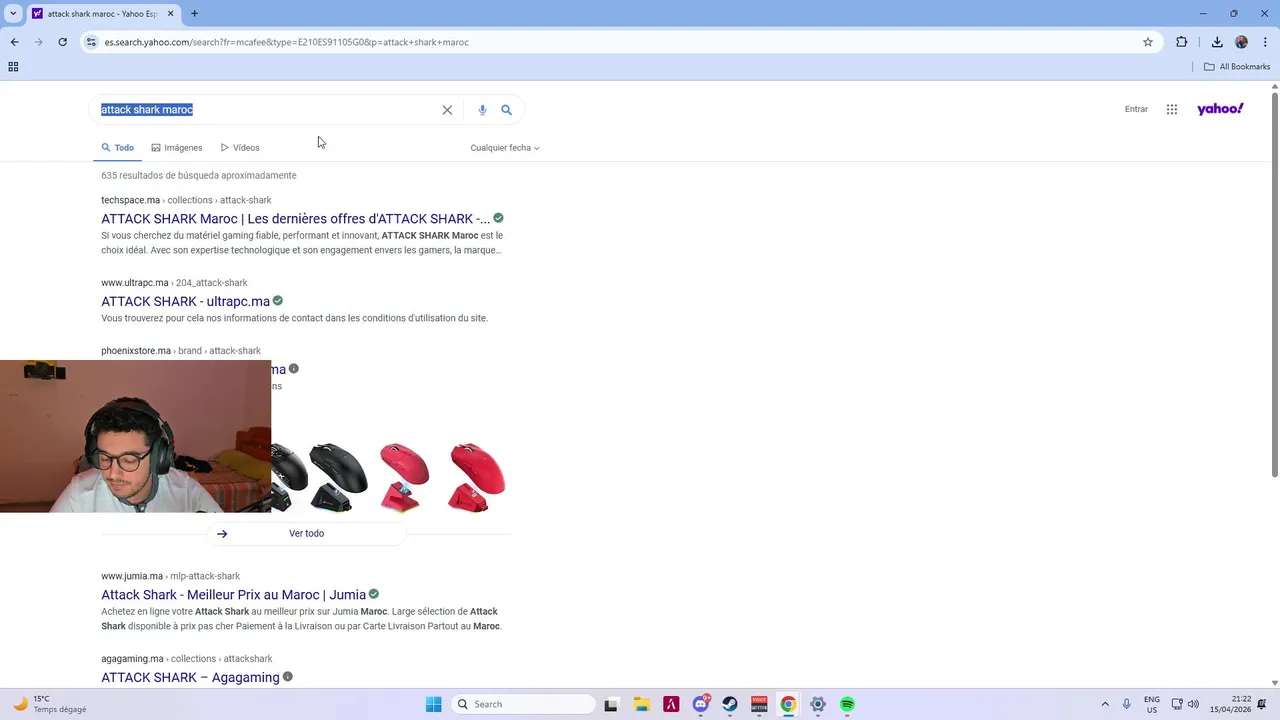Click the '635 resultados de búsqueda aproximadamente' text
The width and height of the screenshot is (1280, 720).
[198, 176]
